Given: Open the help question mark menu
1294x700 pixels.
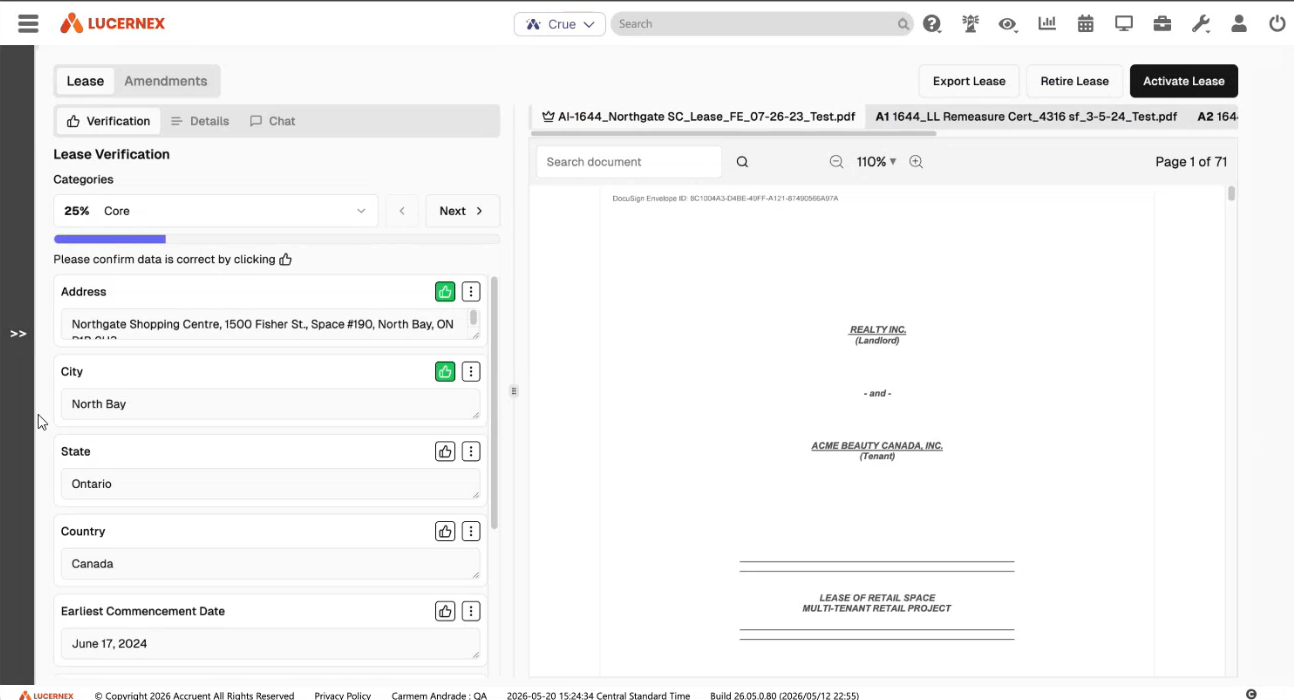Looking at the screenshot, I should click(x=932, y=24).
